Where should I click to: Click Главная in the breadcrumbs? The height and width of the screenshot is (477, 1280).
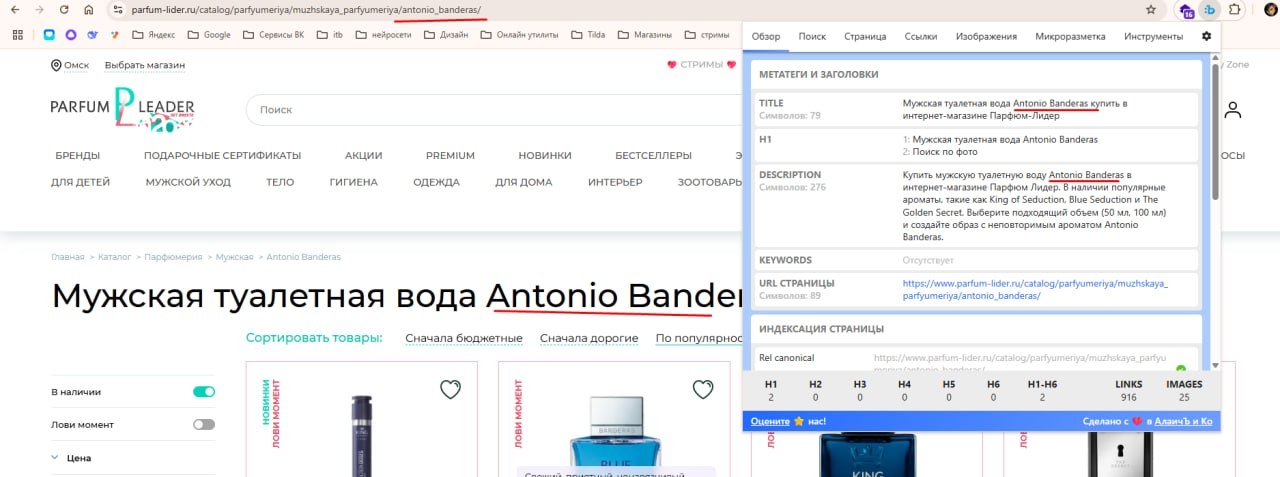pos(68,257)
